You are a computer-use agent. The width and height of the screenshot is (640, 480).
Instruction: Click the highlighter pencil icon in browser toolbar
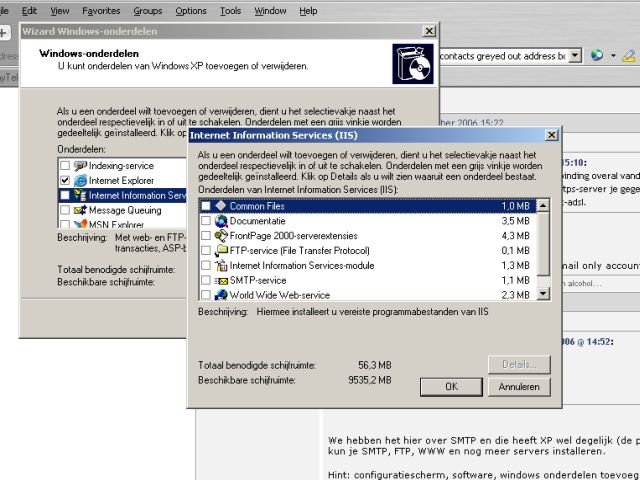629,56
